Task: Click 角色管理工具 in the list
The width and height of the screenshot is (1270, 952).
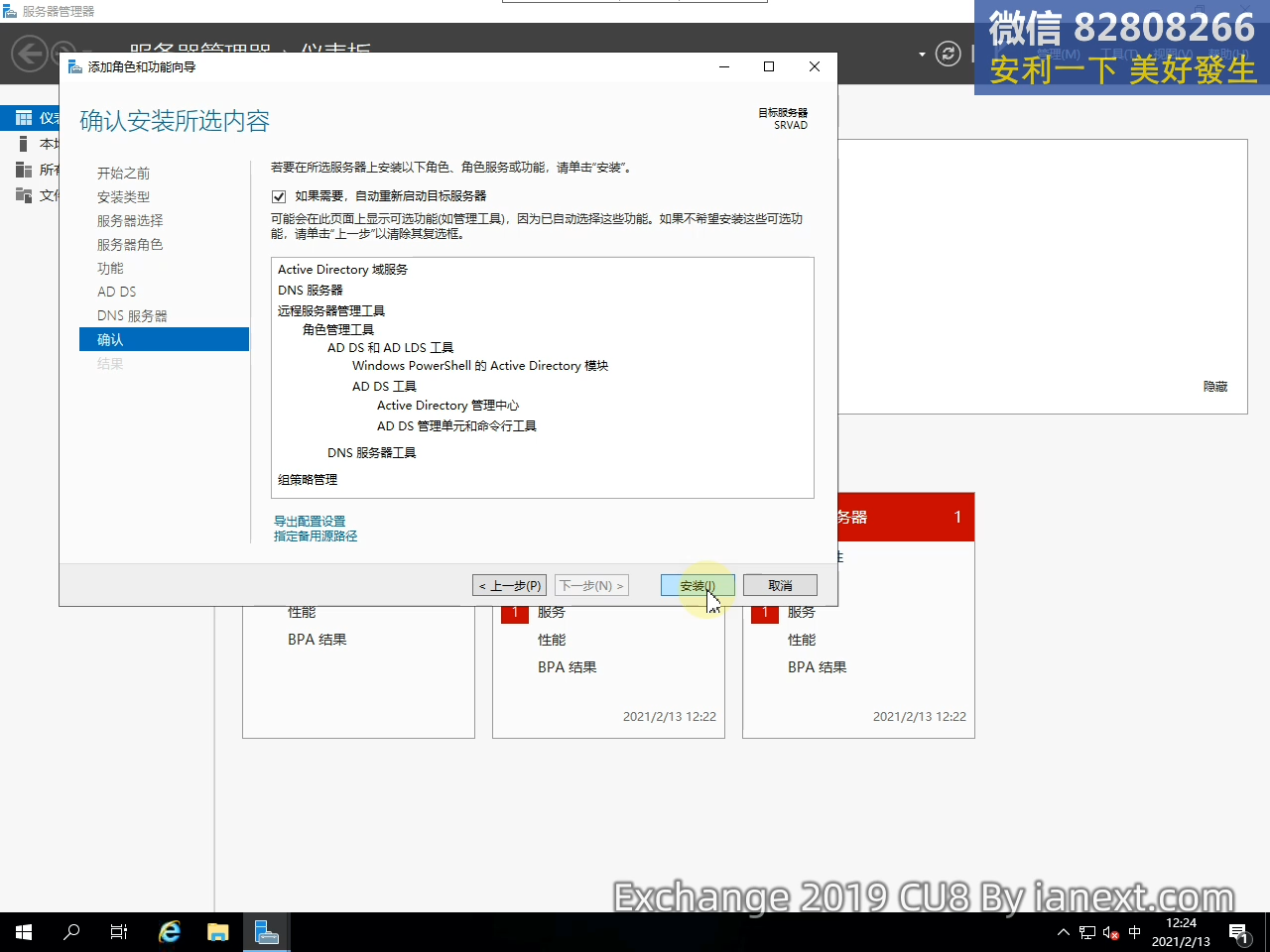Action: coord(338,330)
